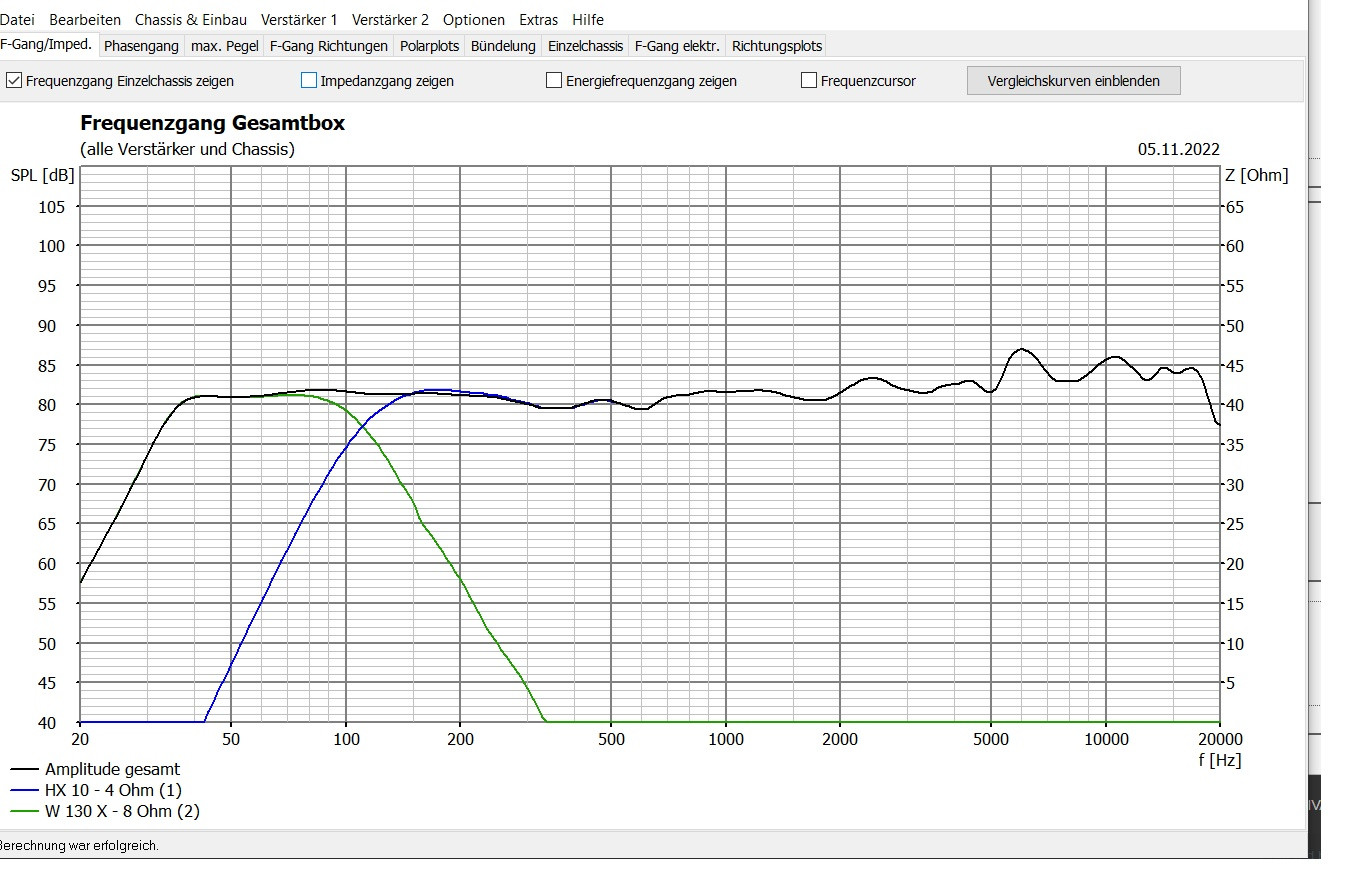1372x882 pixels.
Task: Switch to the F-Gang elektr. tab
Action: [677, 46]
